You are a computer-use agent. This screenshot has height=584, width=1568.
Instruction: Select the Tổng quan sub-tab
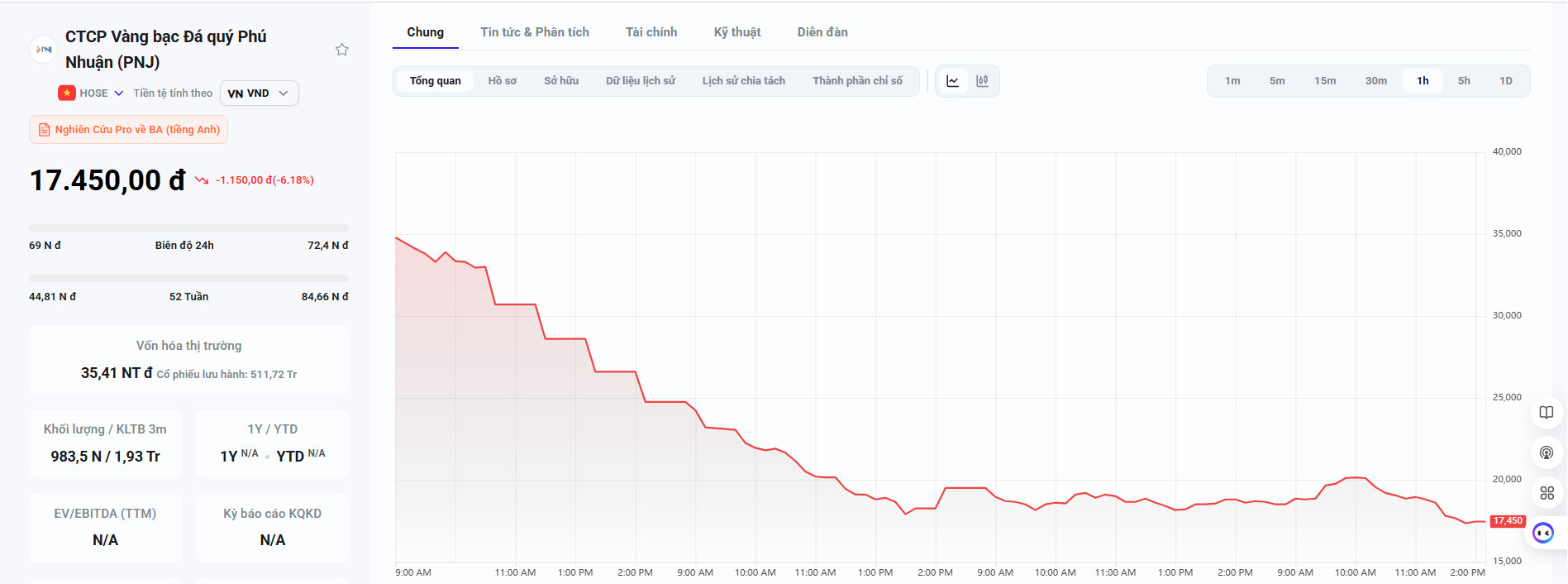pos(436,81)
